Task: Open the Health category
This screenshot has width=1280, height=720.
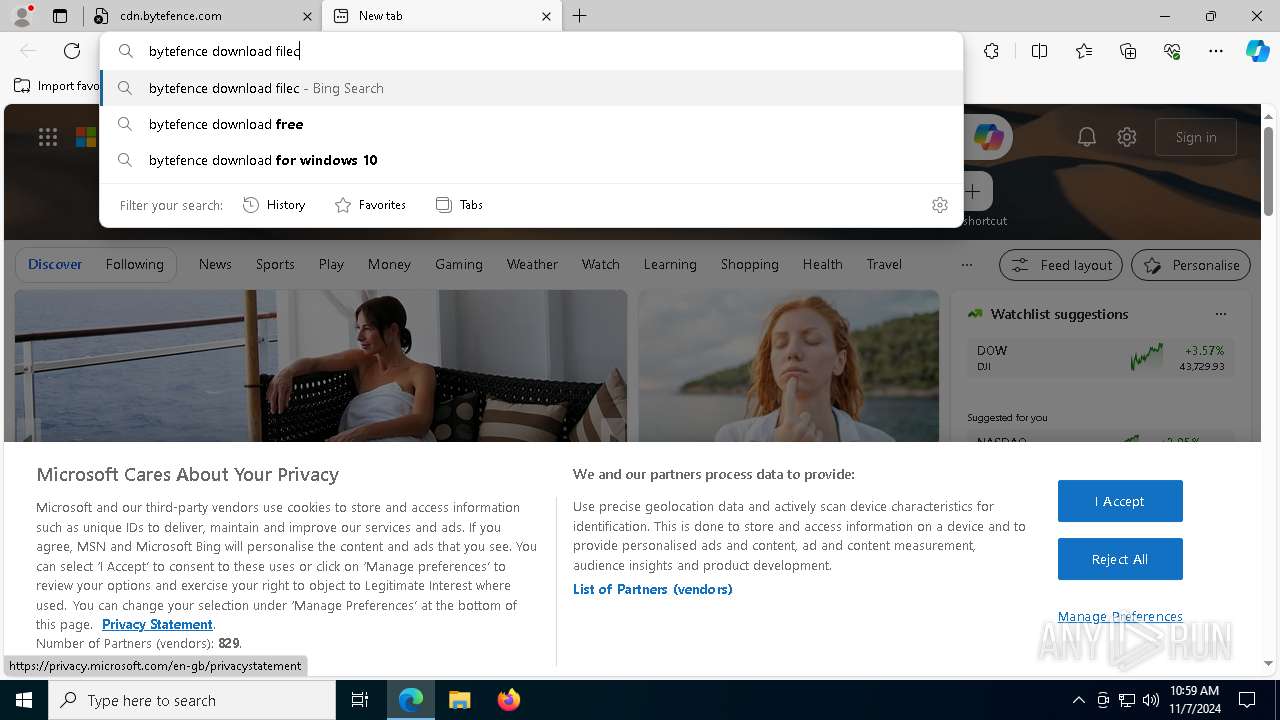Action: coord(822,264)
